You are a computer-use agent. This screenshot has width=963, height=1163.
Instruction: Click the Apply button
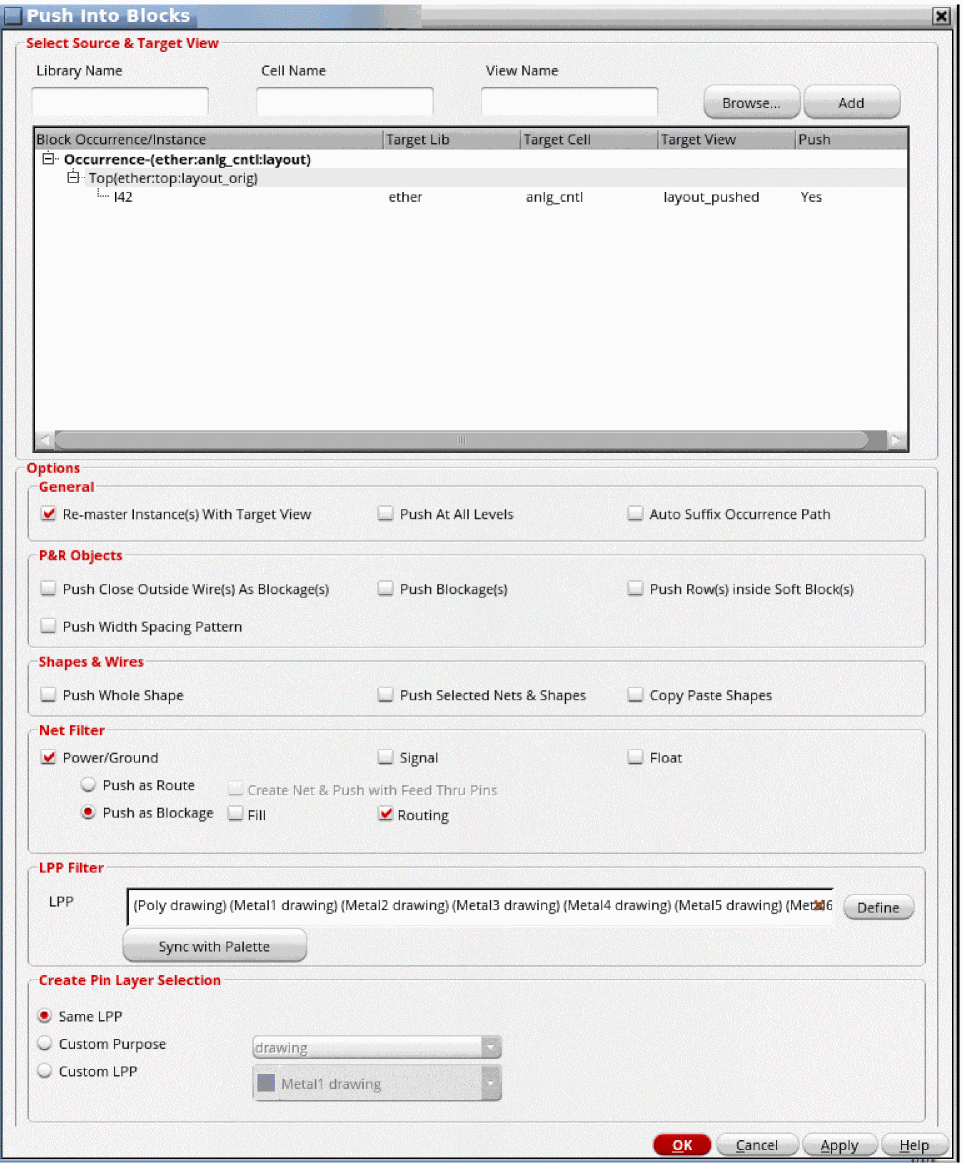839,1144
